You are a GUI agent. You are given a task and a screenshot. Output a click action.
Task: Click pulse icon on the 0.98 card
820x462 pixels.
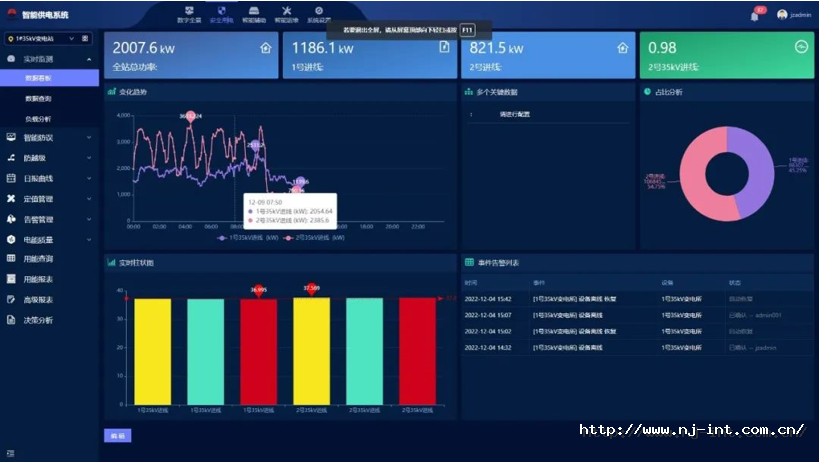tap(800, 47)
